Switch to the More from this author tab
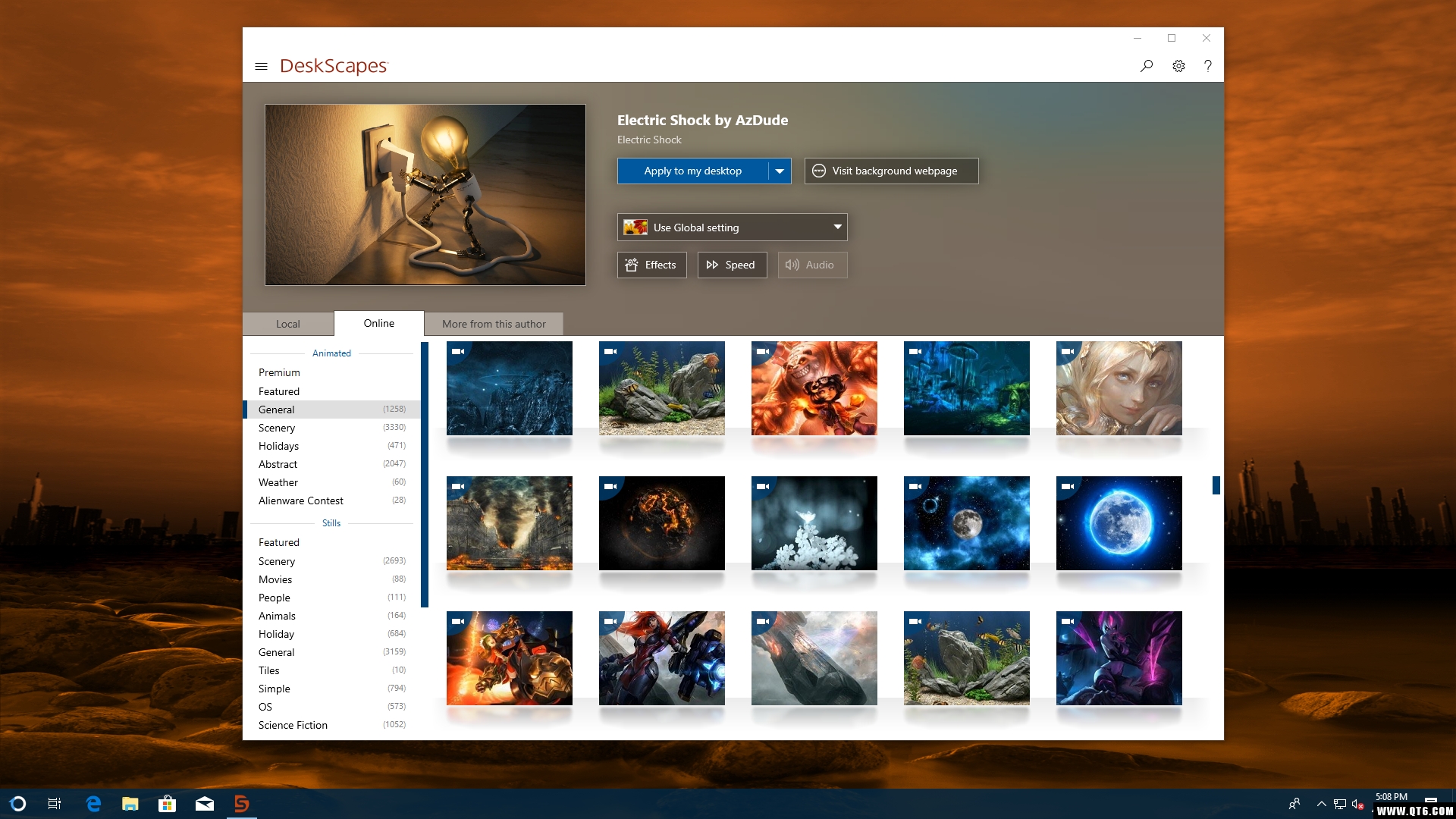This screenshot has width=1456, height=819. (x=493, y=323)
